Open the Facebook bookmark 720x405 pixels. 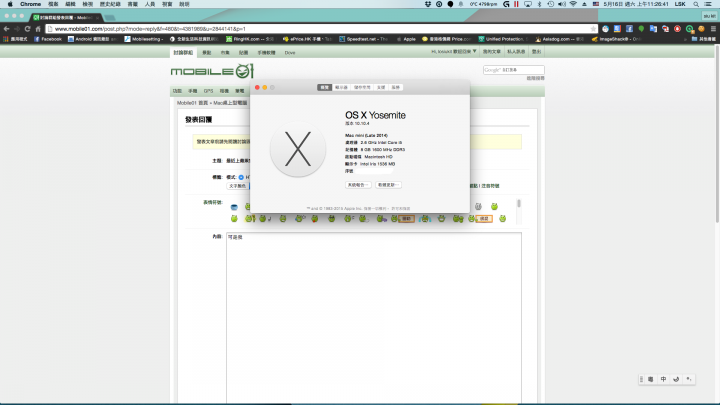point(48,39)
